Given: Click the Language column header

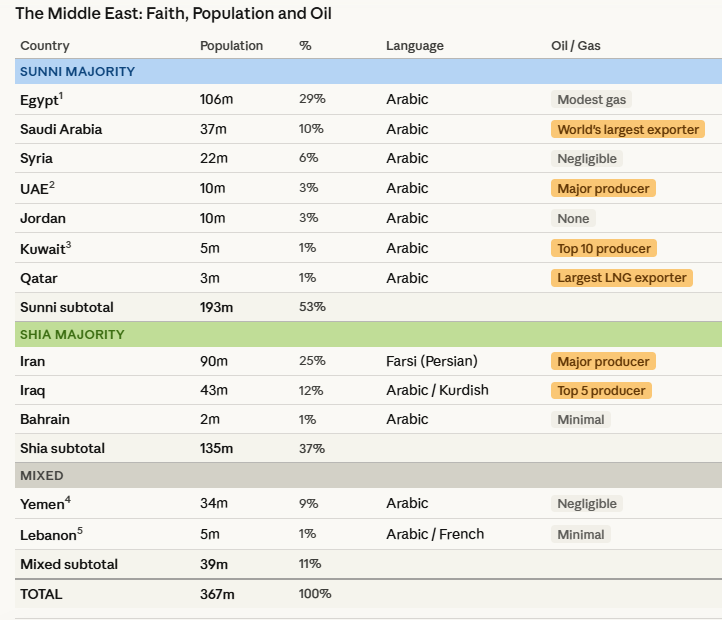Looking at the screenshot, I should coord(414,46).
